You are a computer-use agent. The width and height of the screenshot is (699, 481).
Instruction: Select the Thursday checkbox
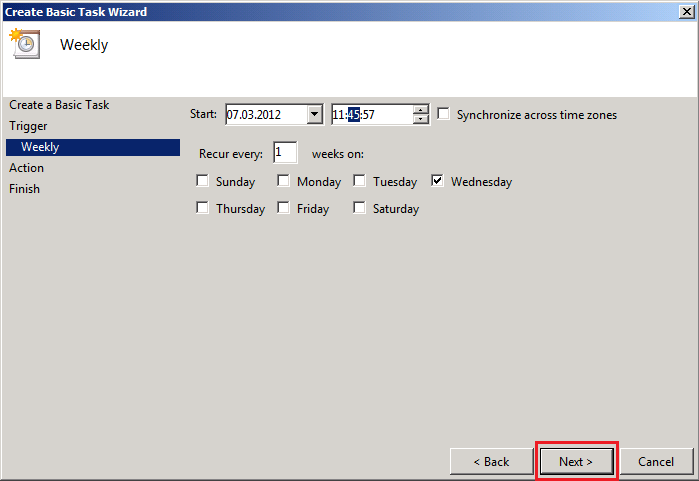point(203,209)
